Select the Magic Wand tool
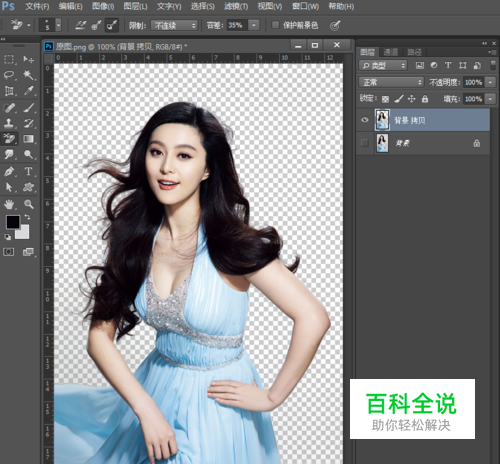The height and width of the screenshot is (464, 500). coord(28,75)
